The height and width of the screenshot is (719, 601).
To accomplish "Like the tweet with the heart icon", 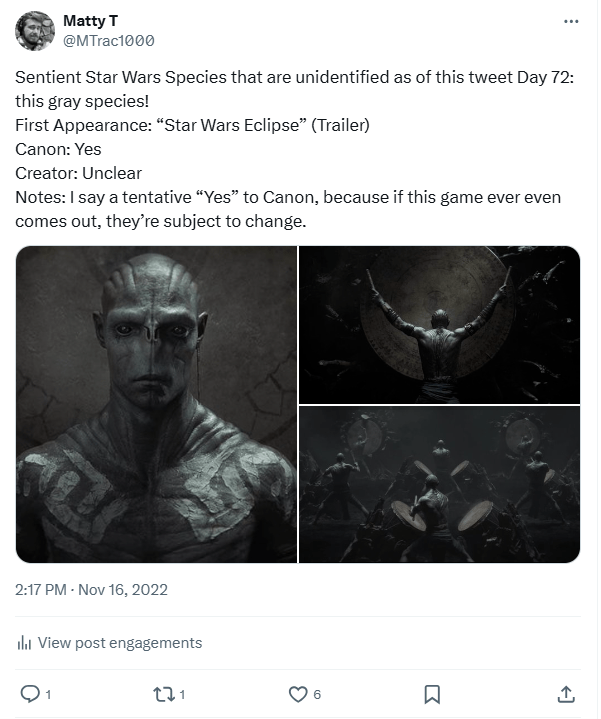I will 297,693.
